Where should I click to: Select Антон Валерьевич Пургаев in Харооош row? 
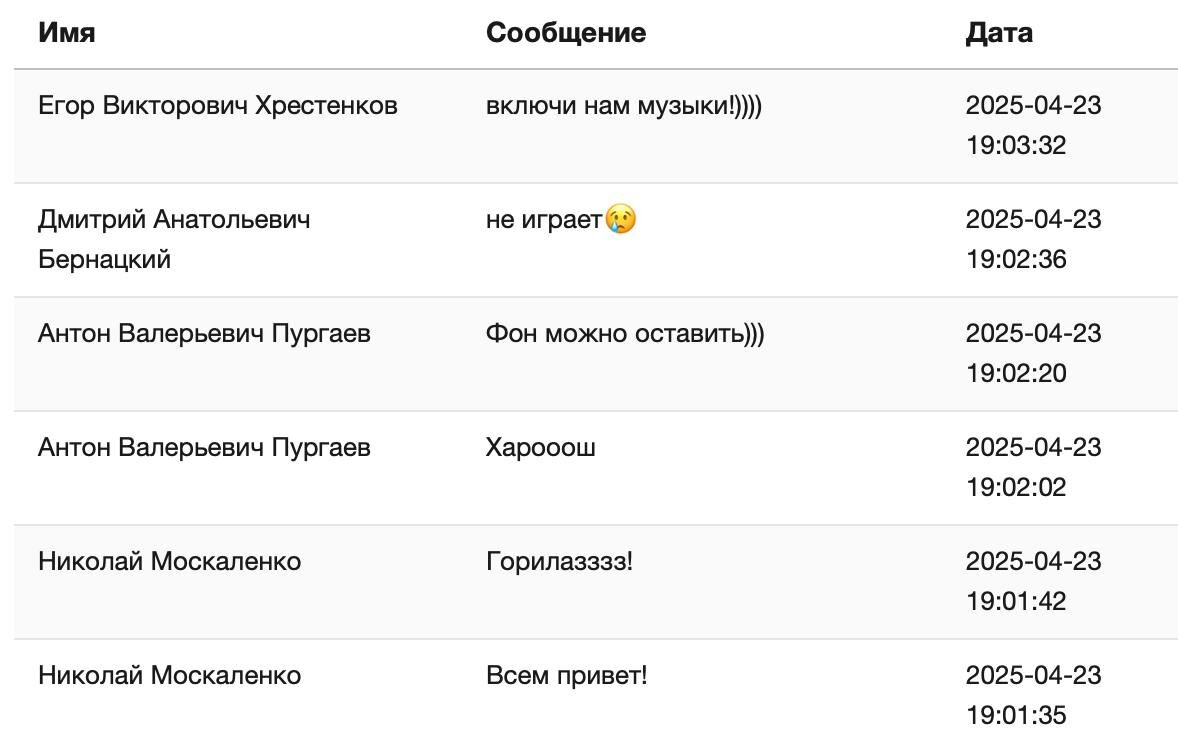coord(204,447)
